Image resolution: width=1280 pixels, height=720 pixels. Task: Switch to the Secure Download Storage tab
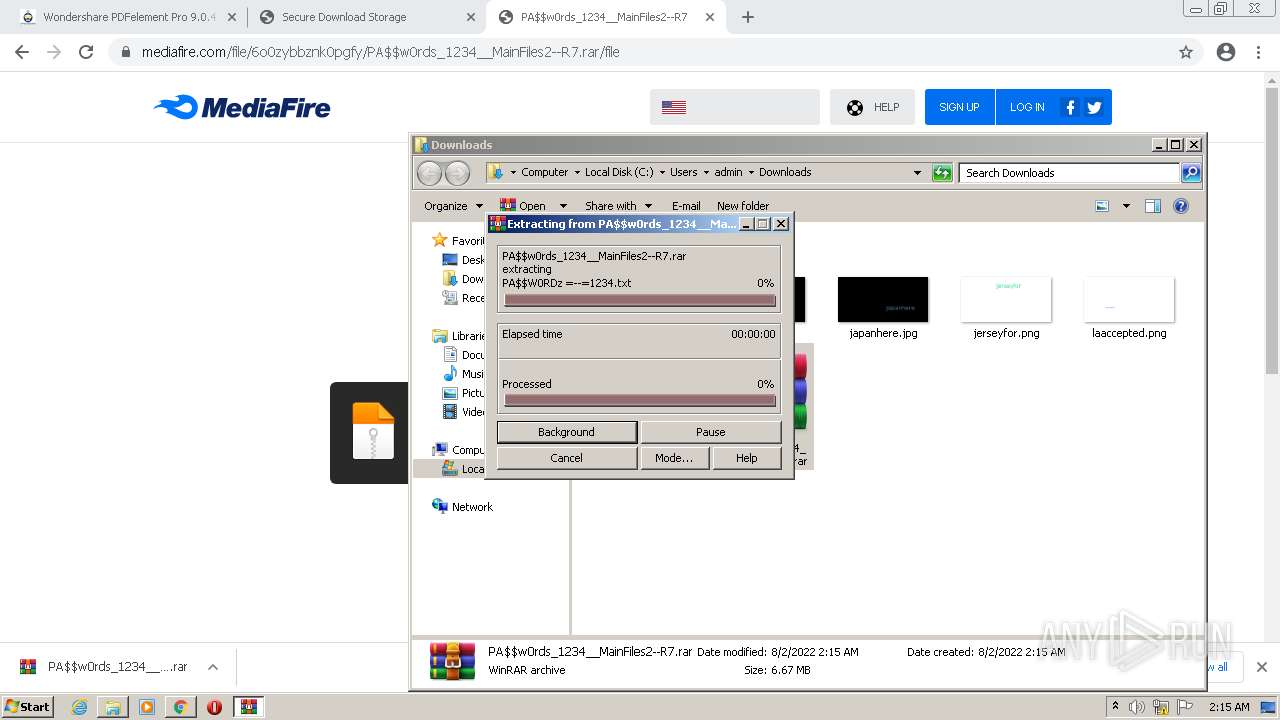pyautogui.click(x=366, y=17)
